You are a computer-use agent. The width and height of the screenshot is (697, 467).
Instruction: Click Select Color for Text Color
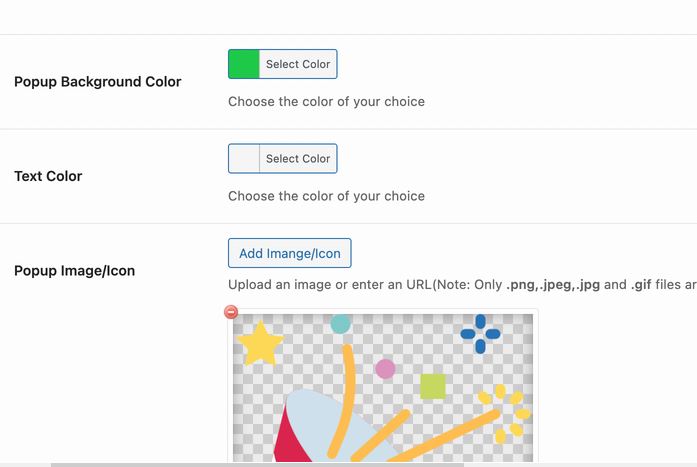coord(298,159)
